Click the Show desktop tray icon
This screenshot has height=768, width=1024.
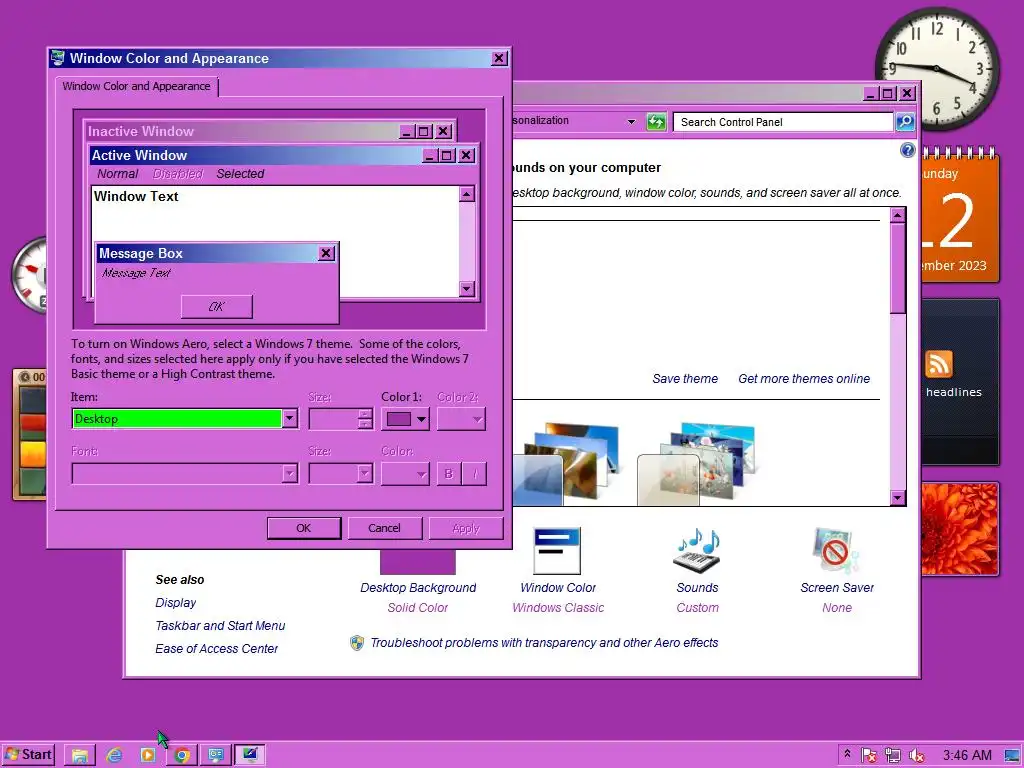point(1012,756)
